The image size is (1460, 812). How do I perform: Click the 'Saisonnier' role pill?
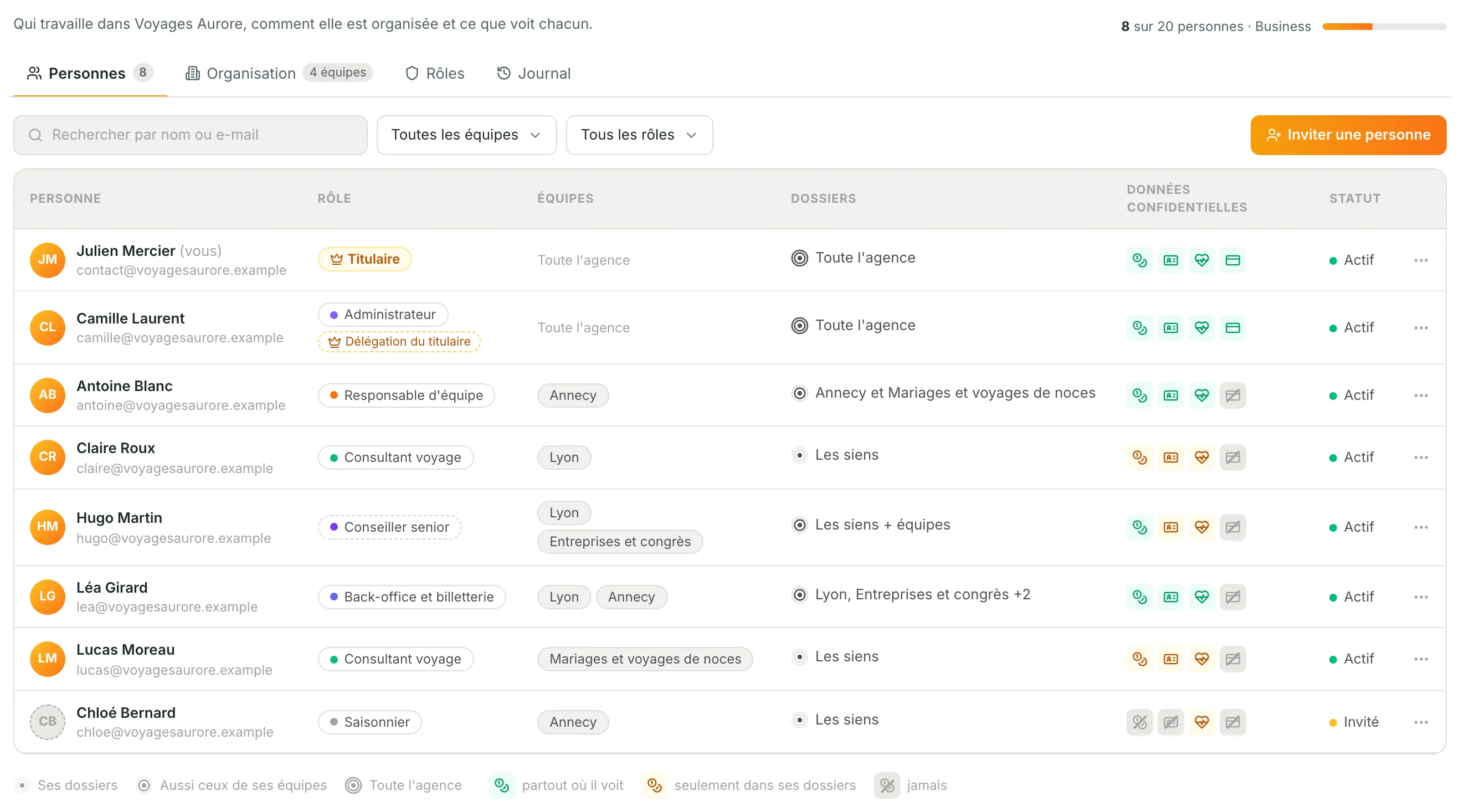point(369,722)
